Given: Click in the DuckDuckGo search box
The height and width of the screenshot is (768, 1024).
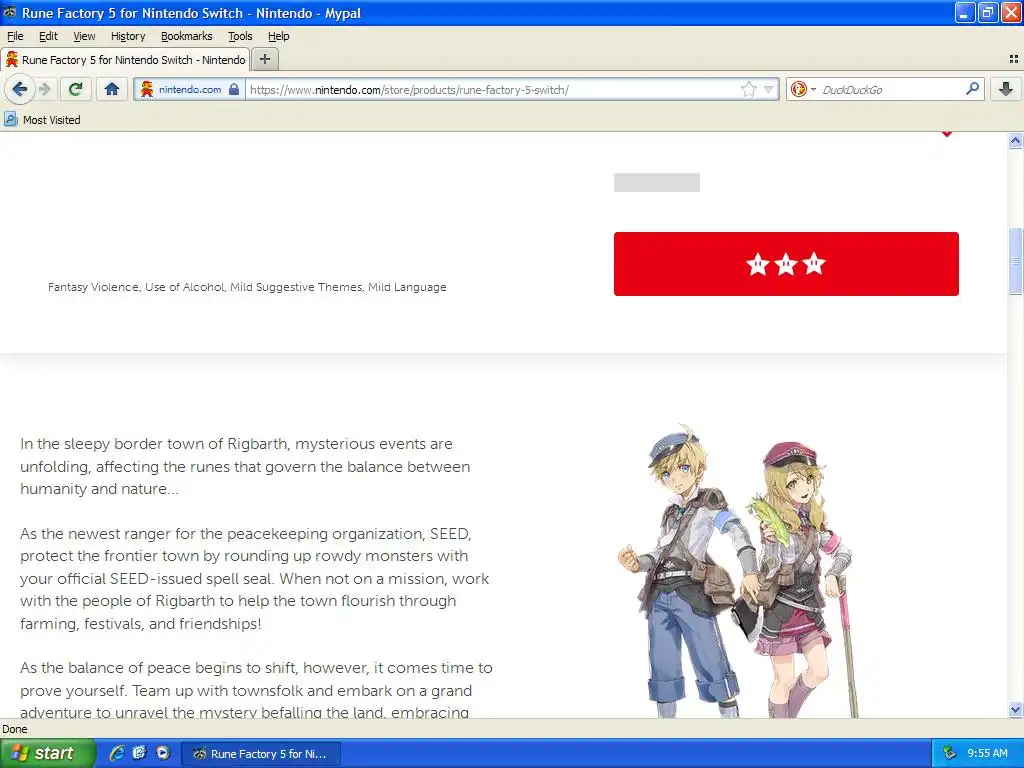Looking at the screenshot, I should tap(891, 89).
